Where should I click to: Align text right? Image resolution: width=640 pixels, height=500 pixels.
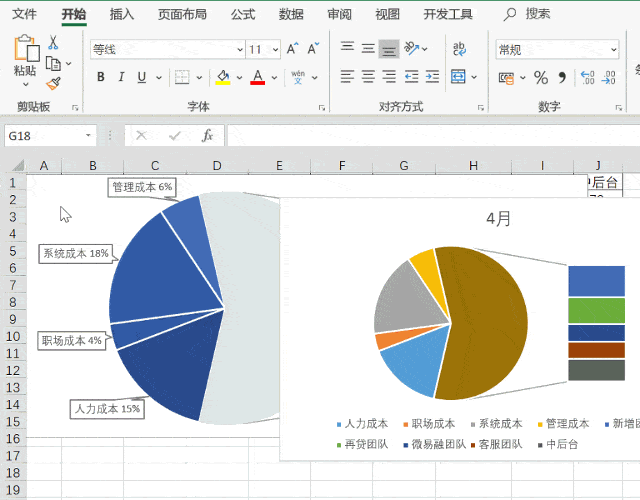coord(389,76)
